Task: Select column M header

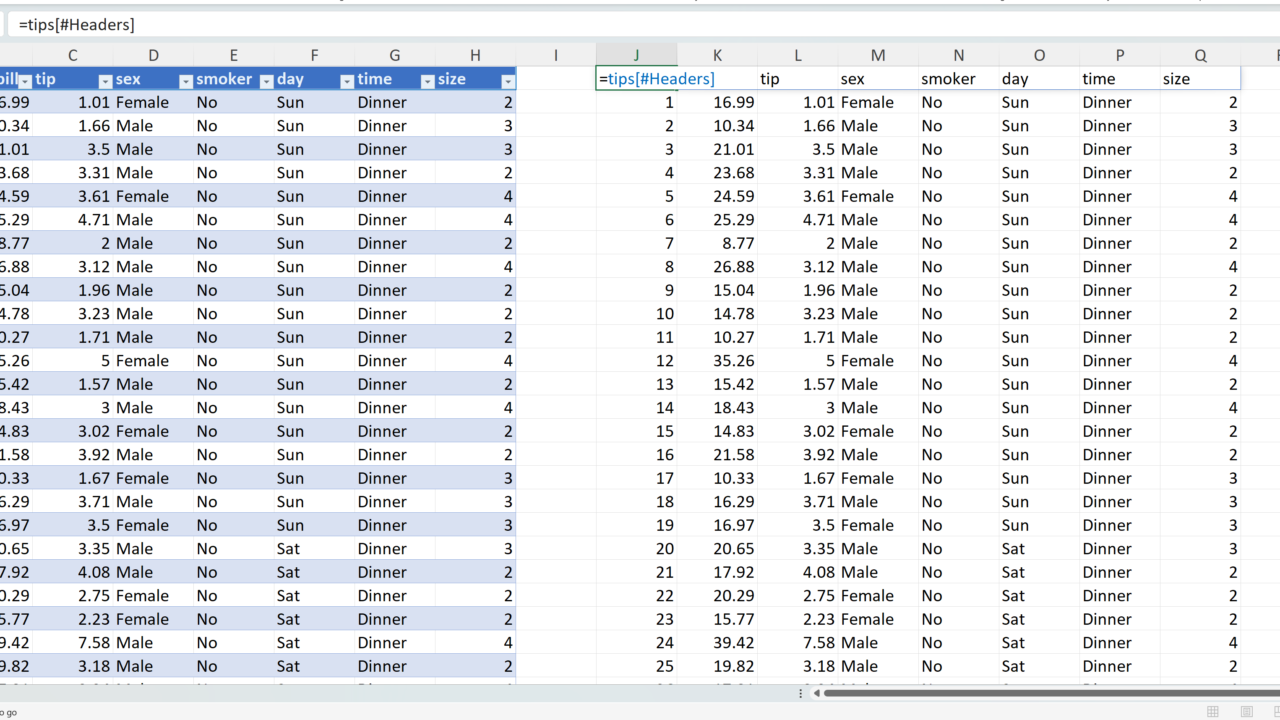Action: pyautogui.click(x=878, y=56)
